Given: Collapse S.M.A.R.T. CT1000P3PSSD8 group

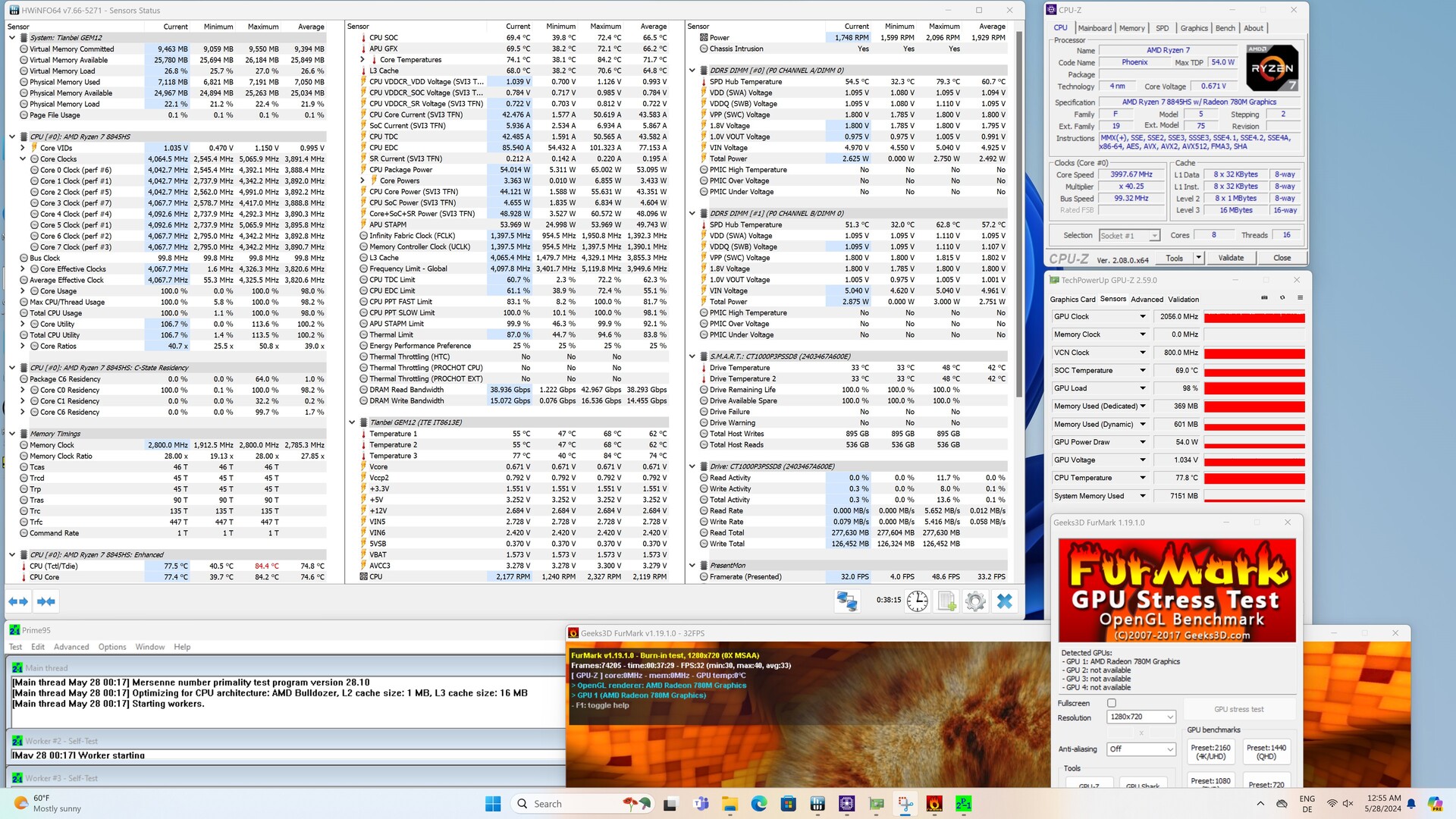Looking at the screenshot, I should [x=692, y=356].
